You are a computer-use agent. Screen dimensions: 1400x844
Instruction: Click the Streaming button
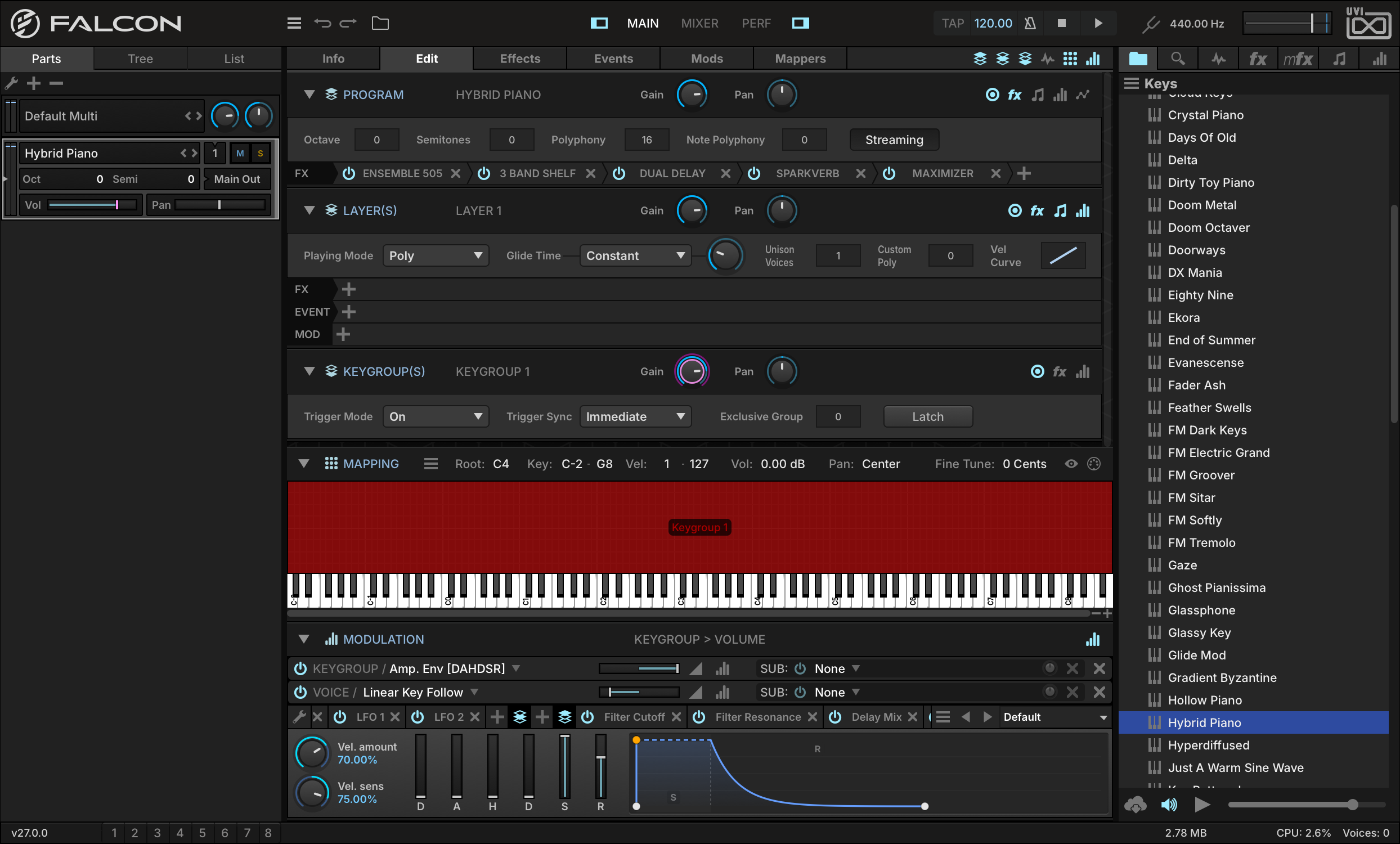pyautogui.click(x=894, y=140)
